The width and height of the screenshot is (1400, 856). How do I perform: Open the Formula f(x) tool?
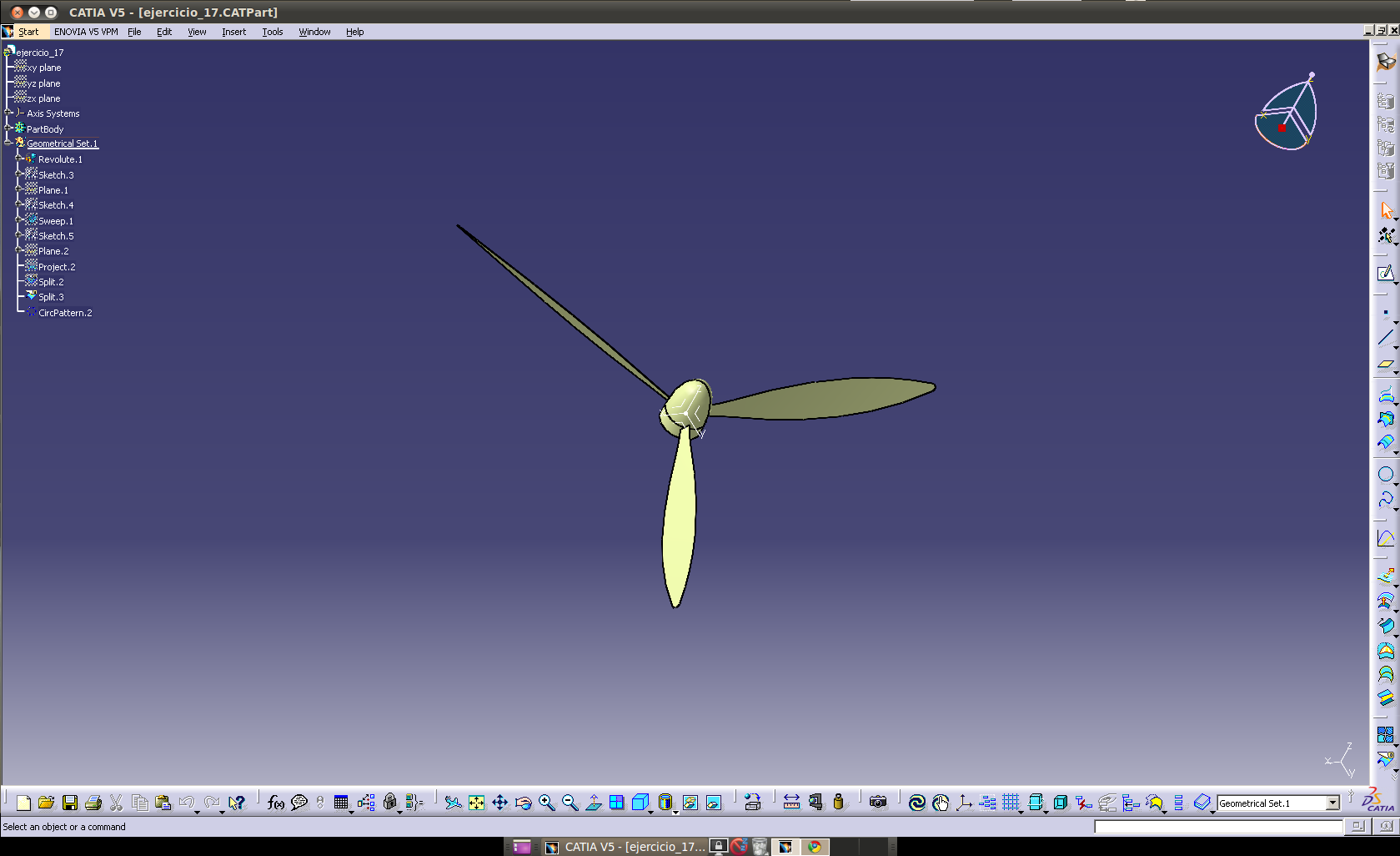pyautogui.click(x=276, y=803)
